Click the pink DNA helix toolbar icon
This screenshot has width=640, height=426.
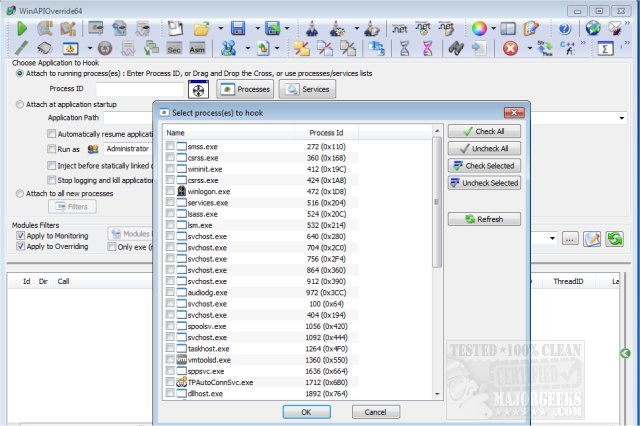[x=427, y=49]
